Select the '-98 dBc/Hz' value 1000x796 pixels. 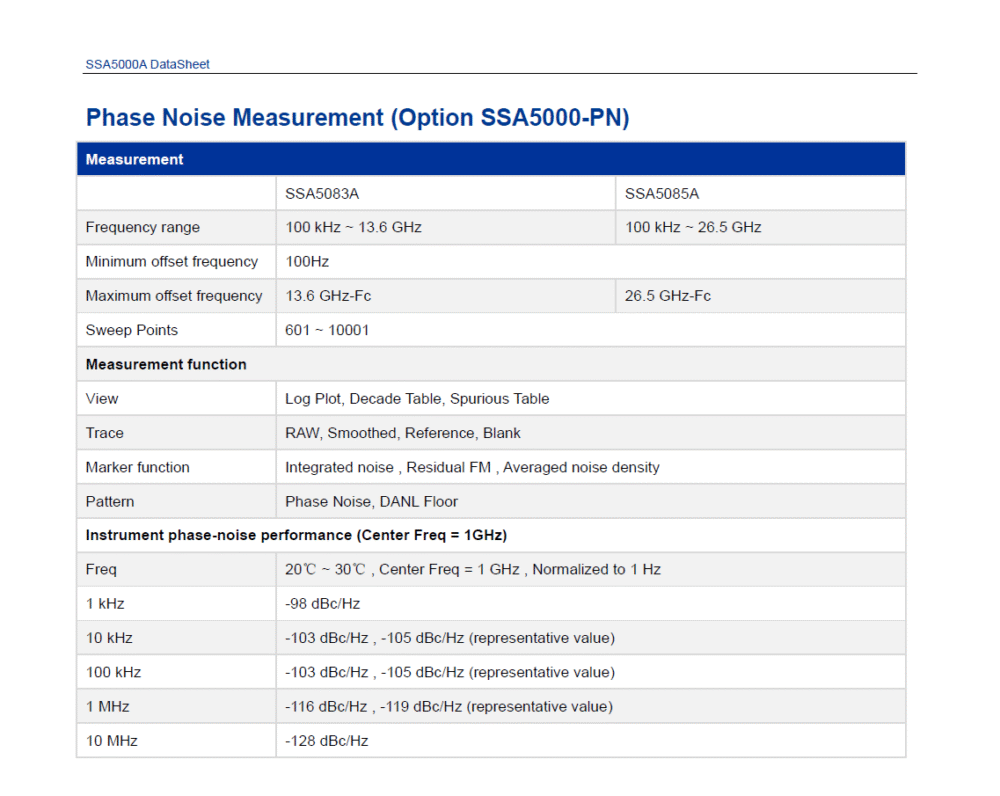click(x=323, y=604)
